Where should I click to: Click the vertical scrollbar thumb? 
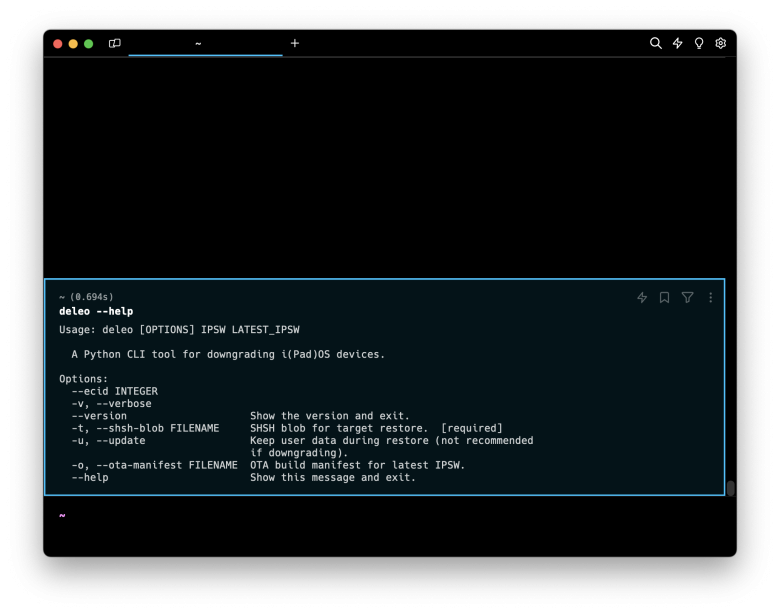click(x=730, y=488)
